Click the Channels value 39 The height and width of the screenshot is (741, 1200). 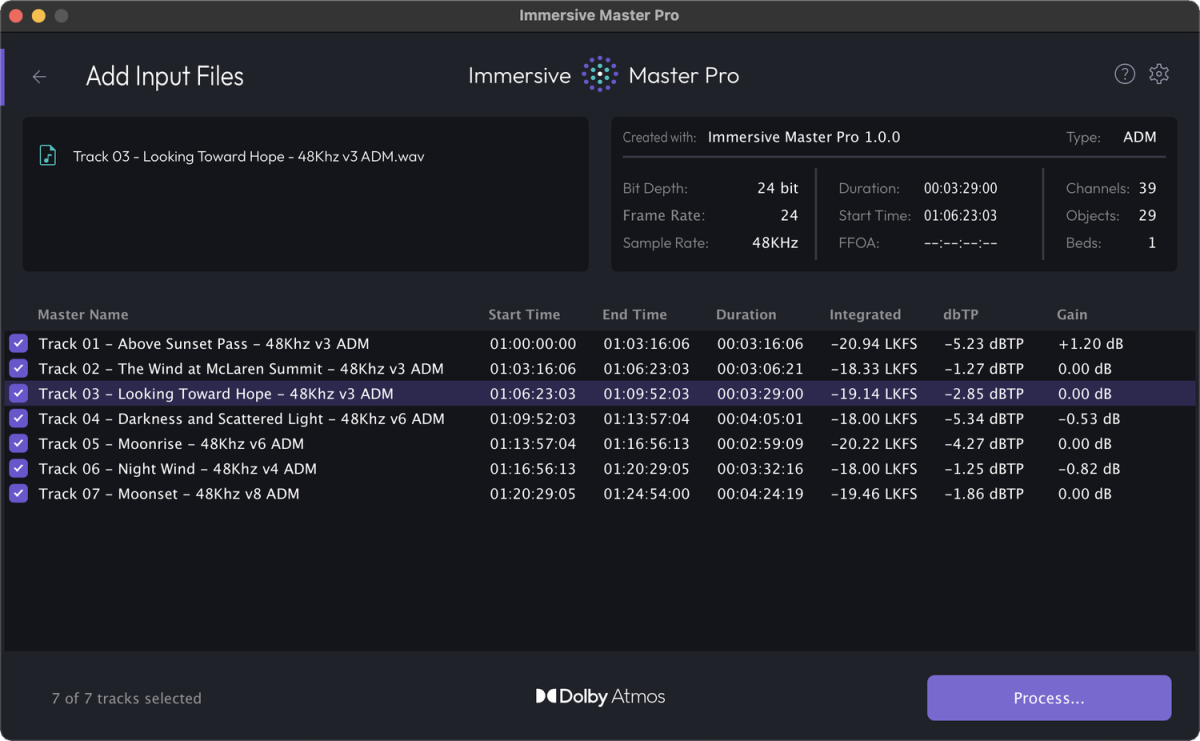click(x=1147, y=188)
